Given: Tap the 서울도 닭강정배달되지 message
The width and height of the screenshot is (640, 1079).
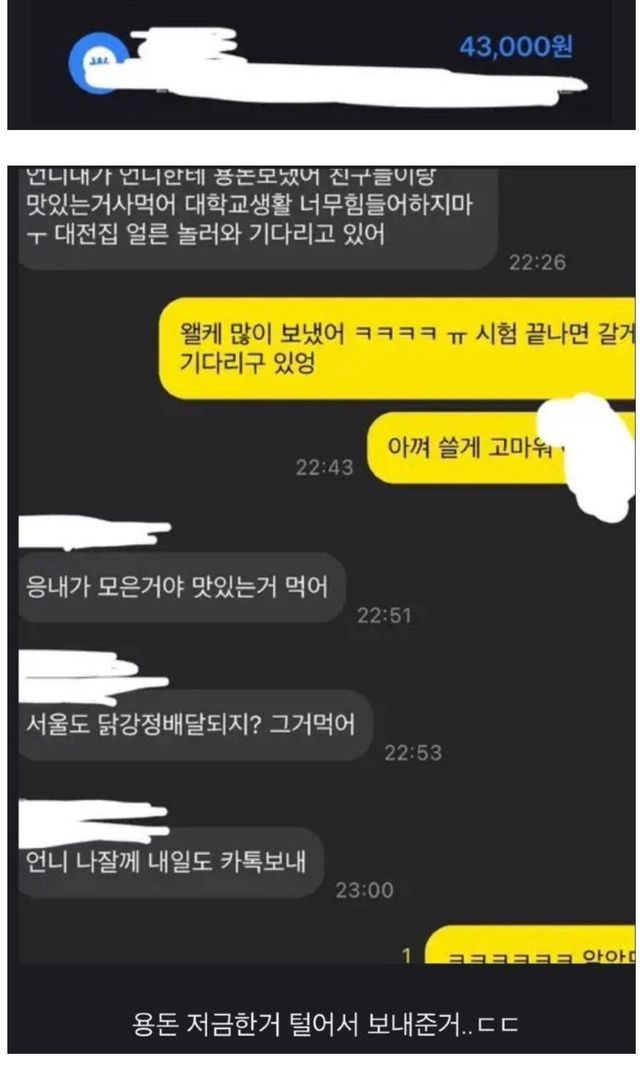Looking at the screenshot, I should click(x=195, y=725).
